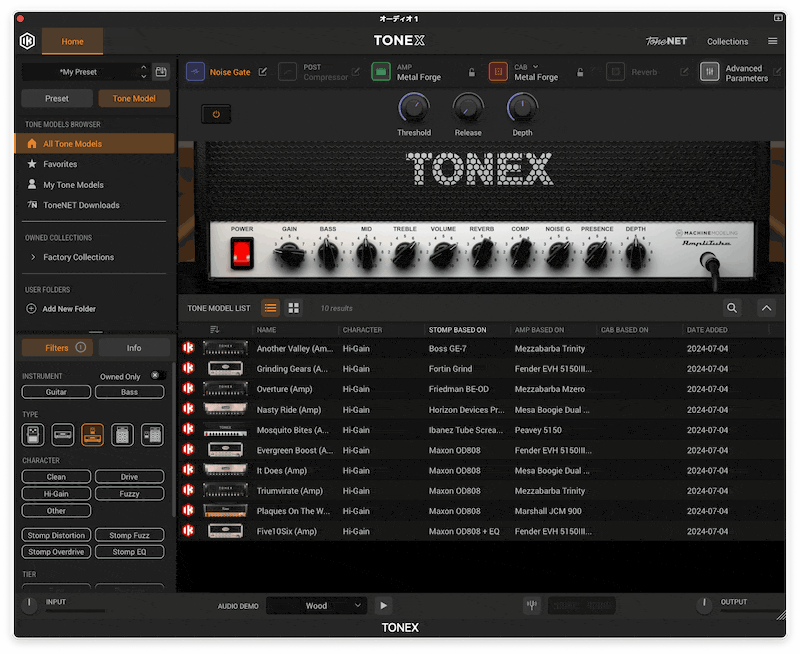
Task: Open Collections
Action: 727,41
